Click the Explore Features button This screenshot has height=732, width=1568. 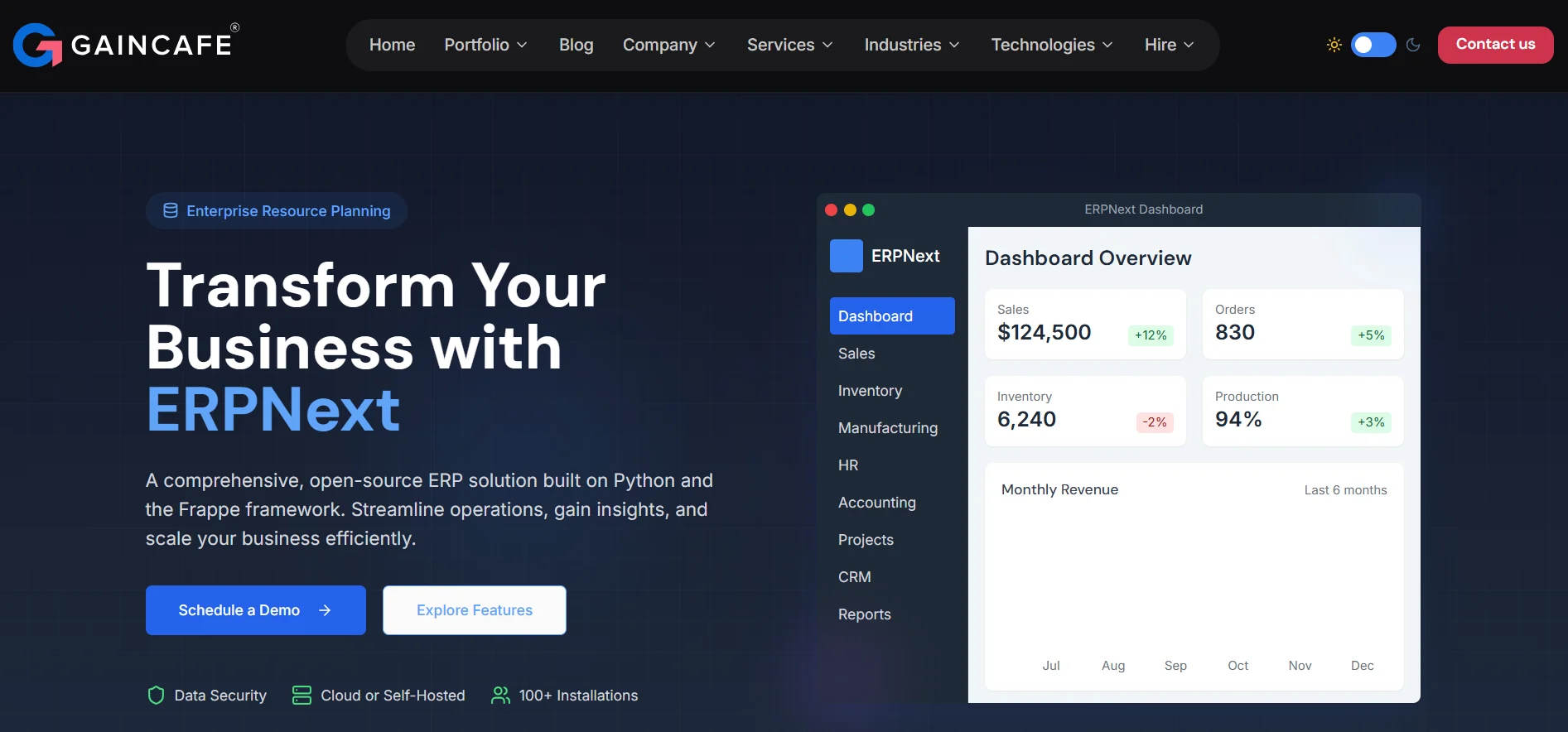(475, 610)
